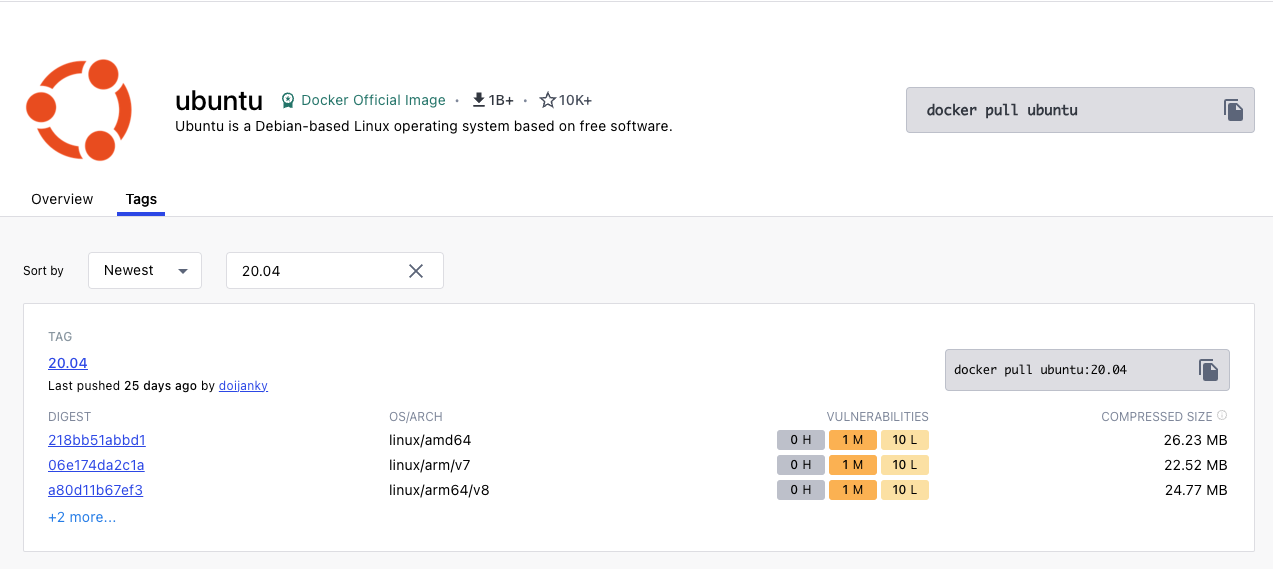Click the 22.52 MB size value
Viewport: 1273px width, 569px height.
[x=1196, y=465]
